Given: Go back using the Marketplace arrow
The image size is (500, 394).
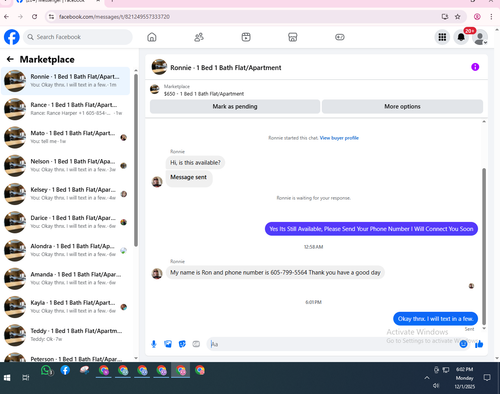Looking at the screenshot, I should click(10, 59).
